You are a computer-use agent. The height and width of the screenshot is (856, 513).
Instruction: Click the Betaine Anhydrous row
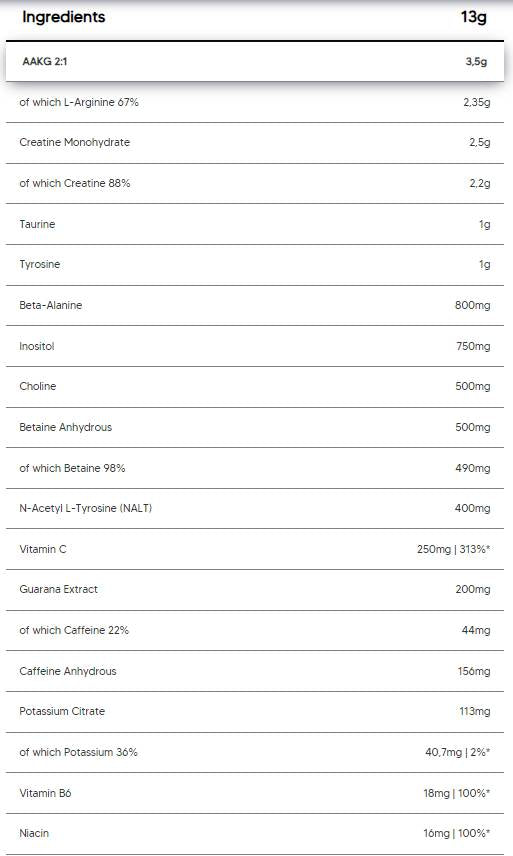point(255,427)
